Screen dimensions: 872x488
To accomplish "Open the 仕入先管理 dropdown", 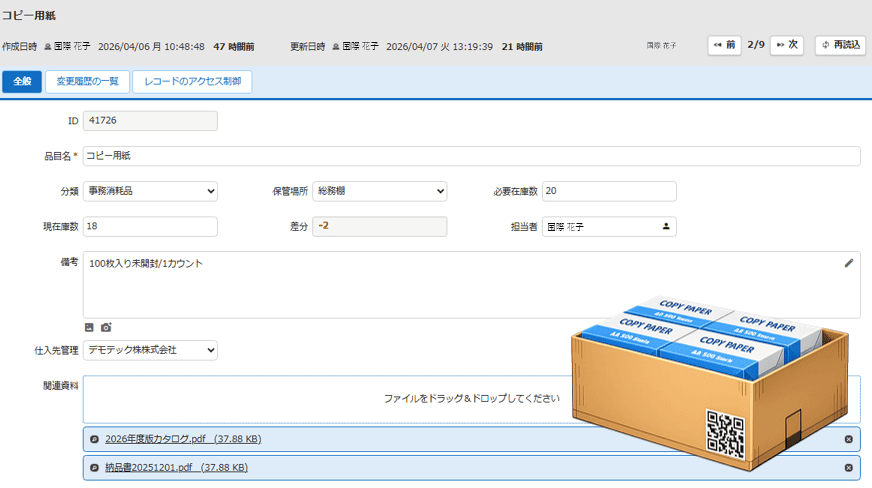I will pyautogui.click(x=150, y=350).
